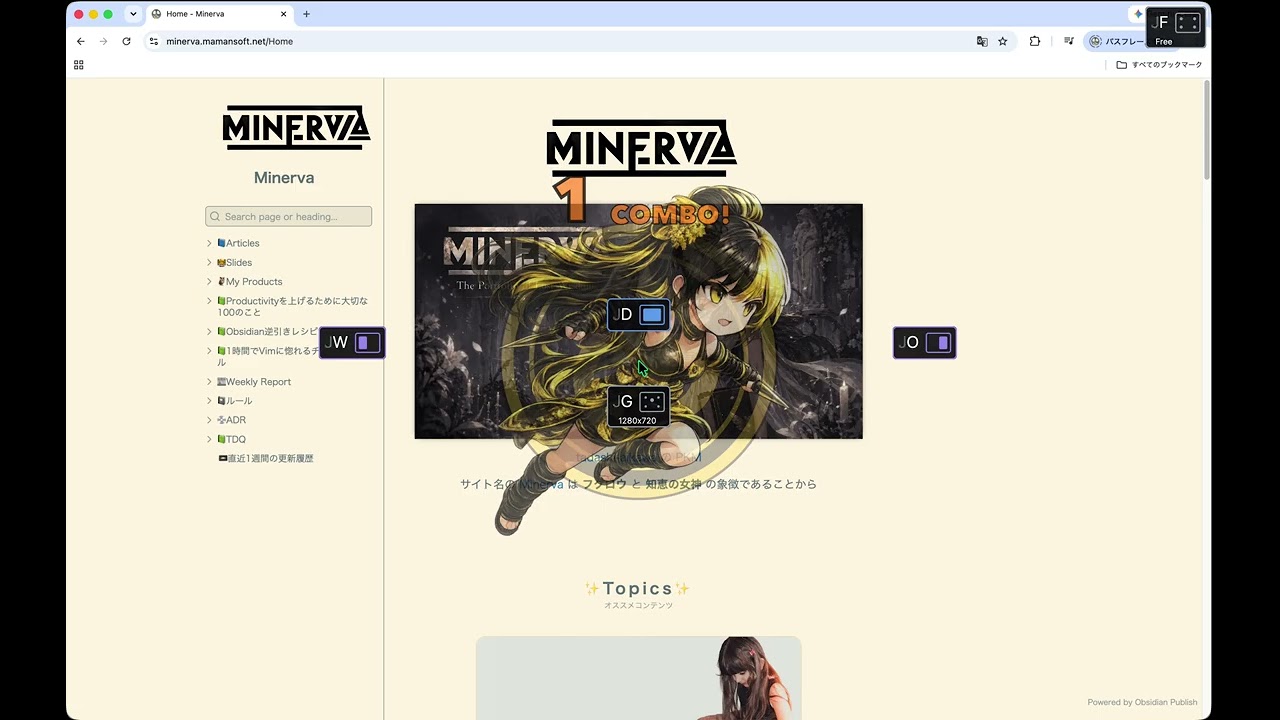Follow the フクロウ link in description
This screenshot has height=720, width=1280.
(x=604, y=484)
